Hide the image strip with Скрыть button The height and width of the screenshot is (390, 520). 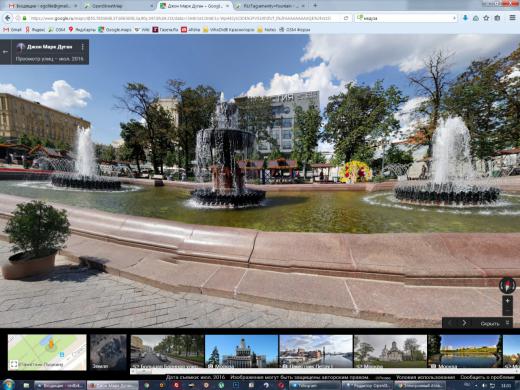pyautogui.click(x=490, y=323)
